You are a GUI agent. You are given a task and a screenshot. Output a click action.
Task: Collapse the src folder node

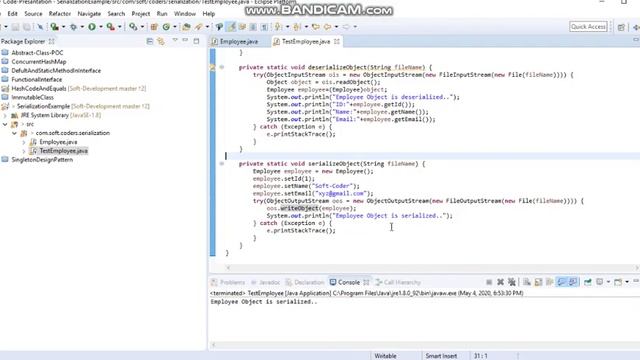[x=5, y=124]
